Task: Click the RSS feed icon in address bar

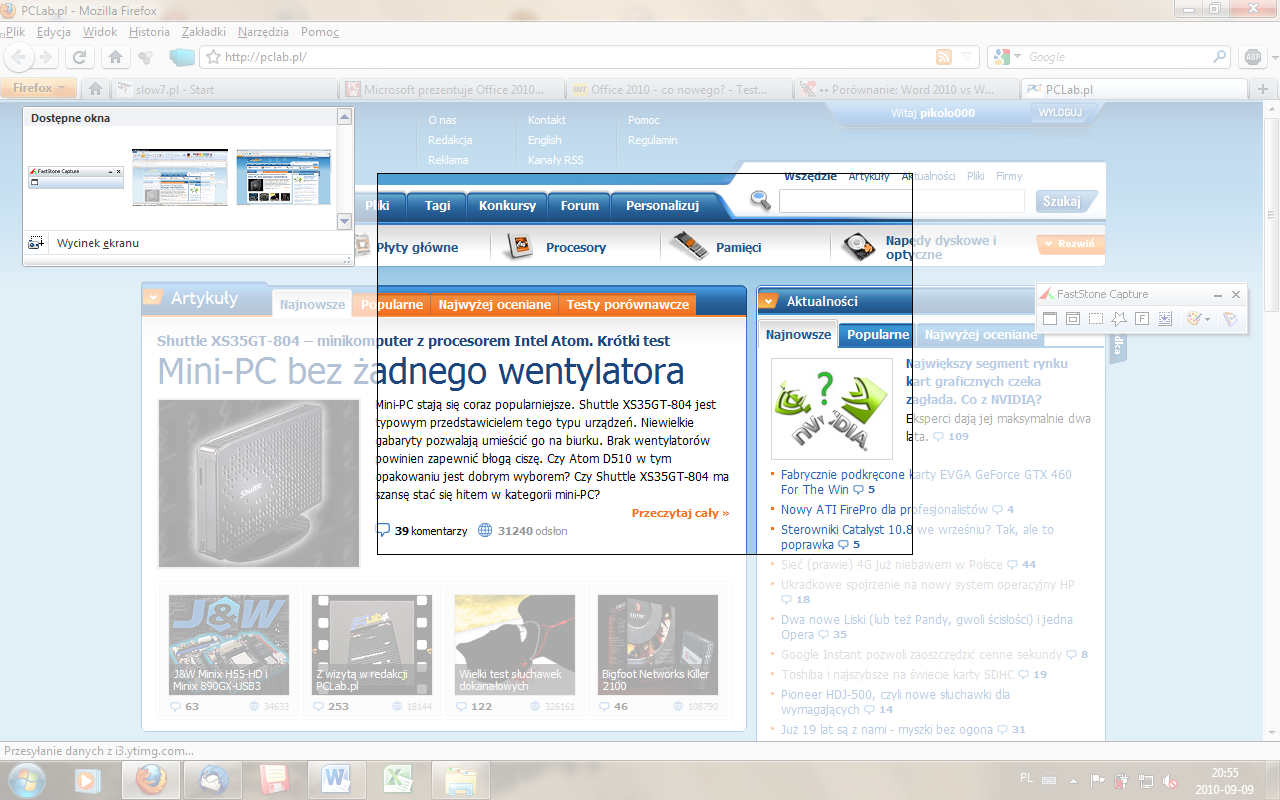Action: [943, 57]
